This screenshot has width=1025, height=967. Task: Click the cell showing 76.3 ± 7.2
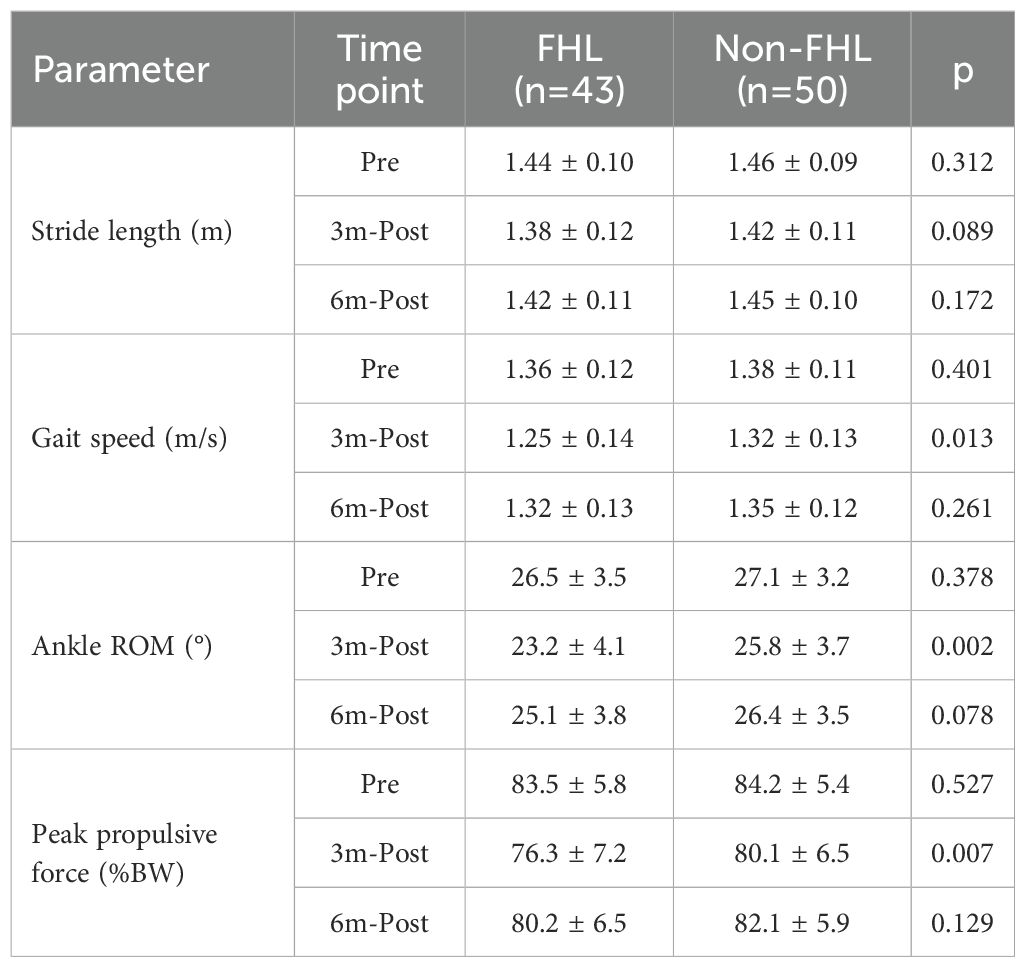click(x=568, y=853)
